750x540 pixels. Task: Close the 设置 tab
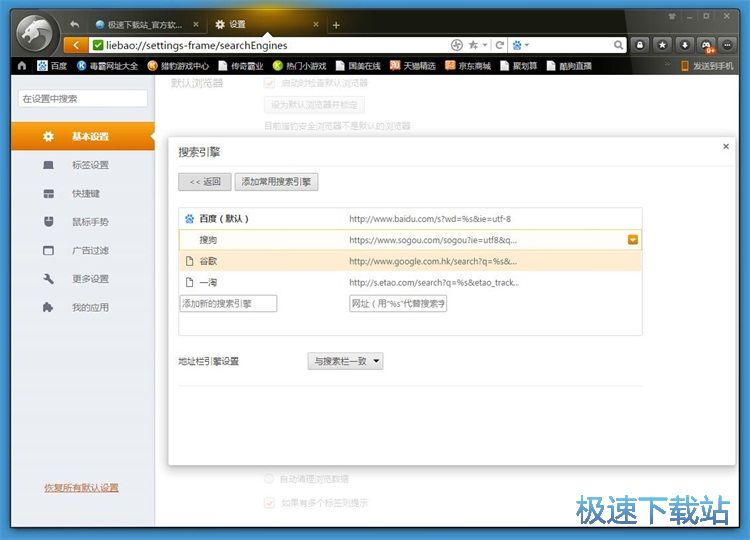coord(316,24)
